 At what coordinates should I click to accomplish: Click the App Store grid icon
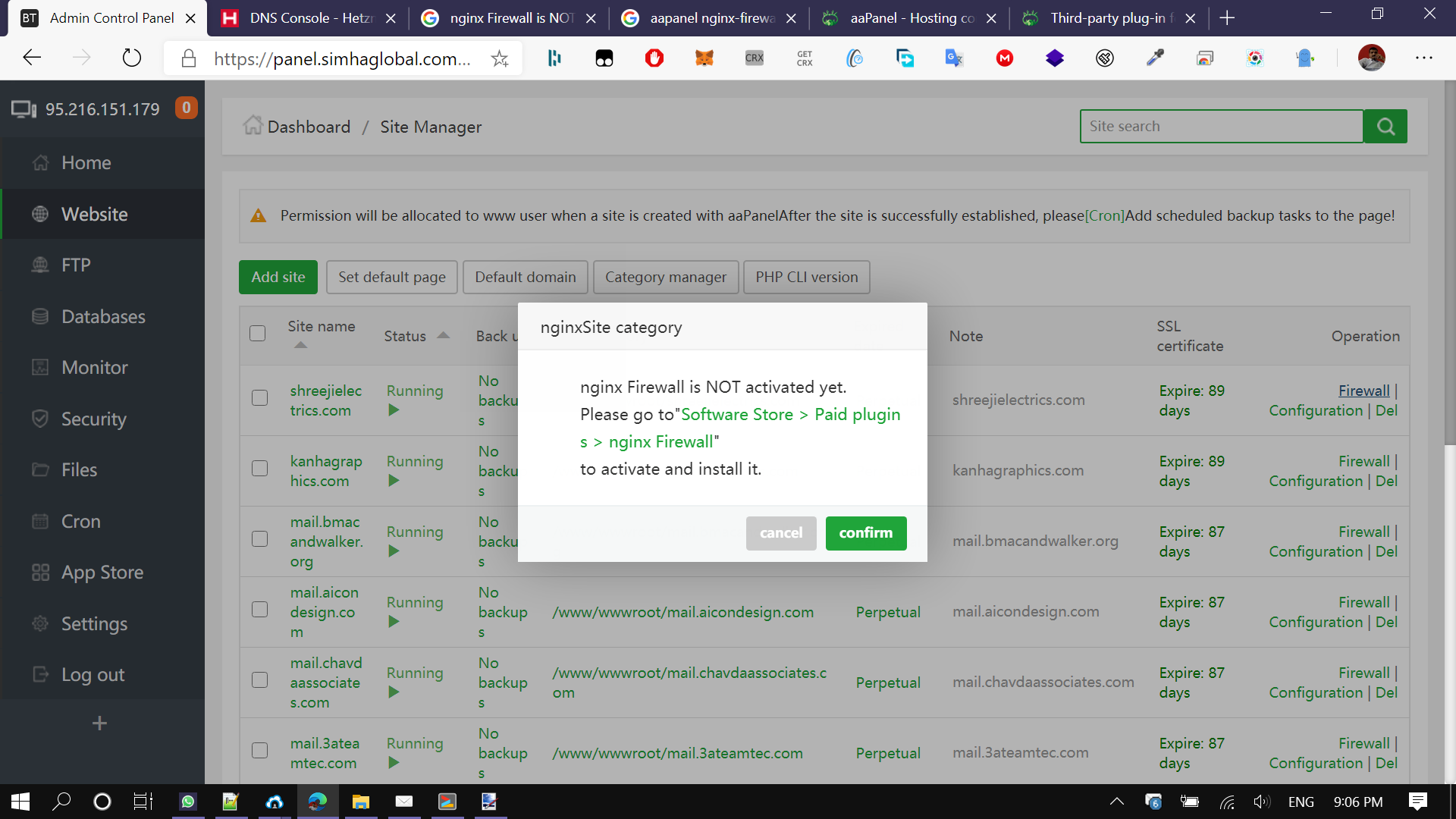40,572
